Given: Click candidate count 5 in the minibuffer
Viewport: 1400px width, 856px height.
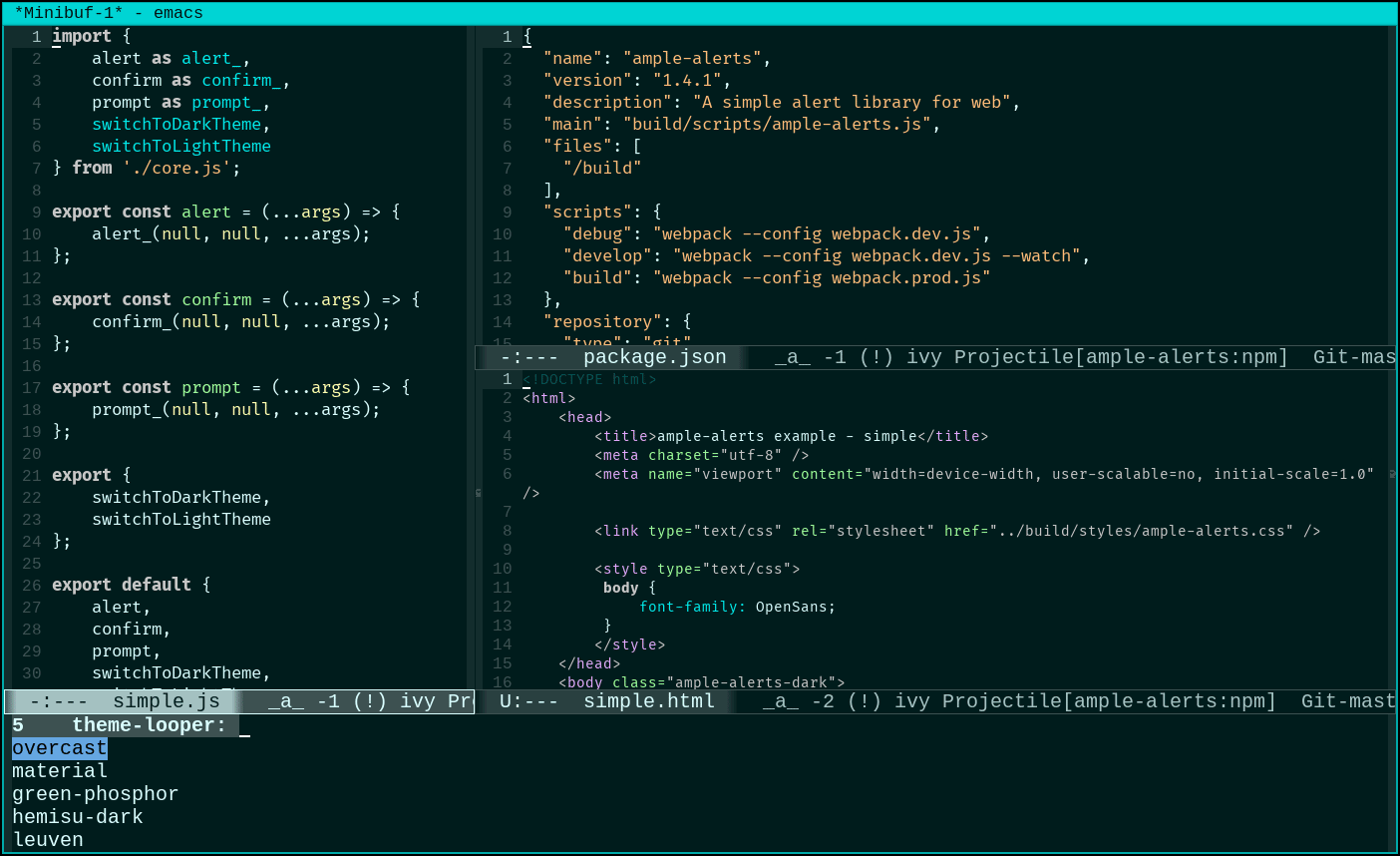Looking at the screenshot, I should coord(18,726).
